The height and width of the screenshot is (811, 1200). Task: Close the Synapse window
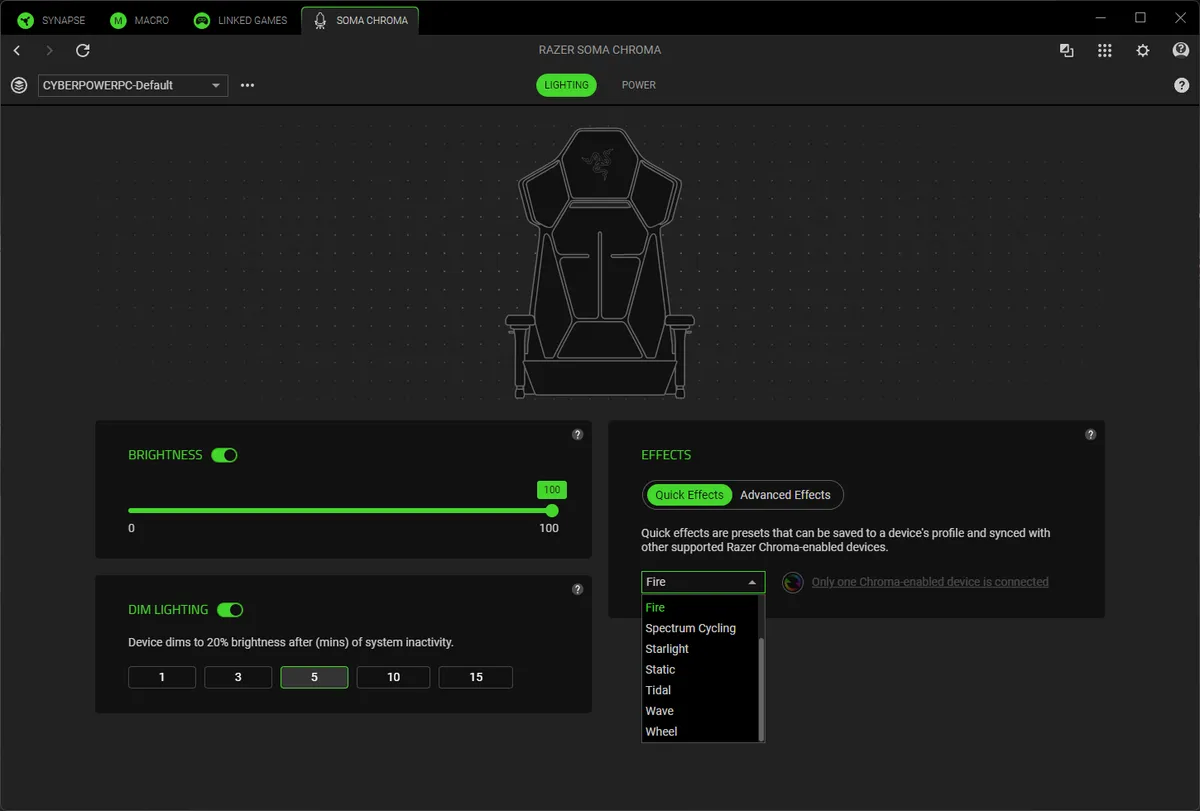pos(1179,18)
